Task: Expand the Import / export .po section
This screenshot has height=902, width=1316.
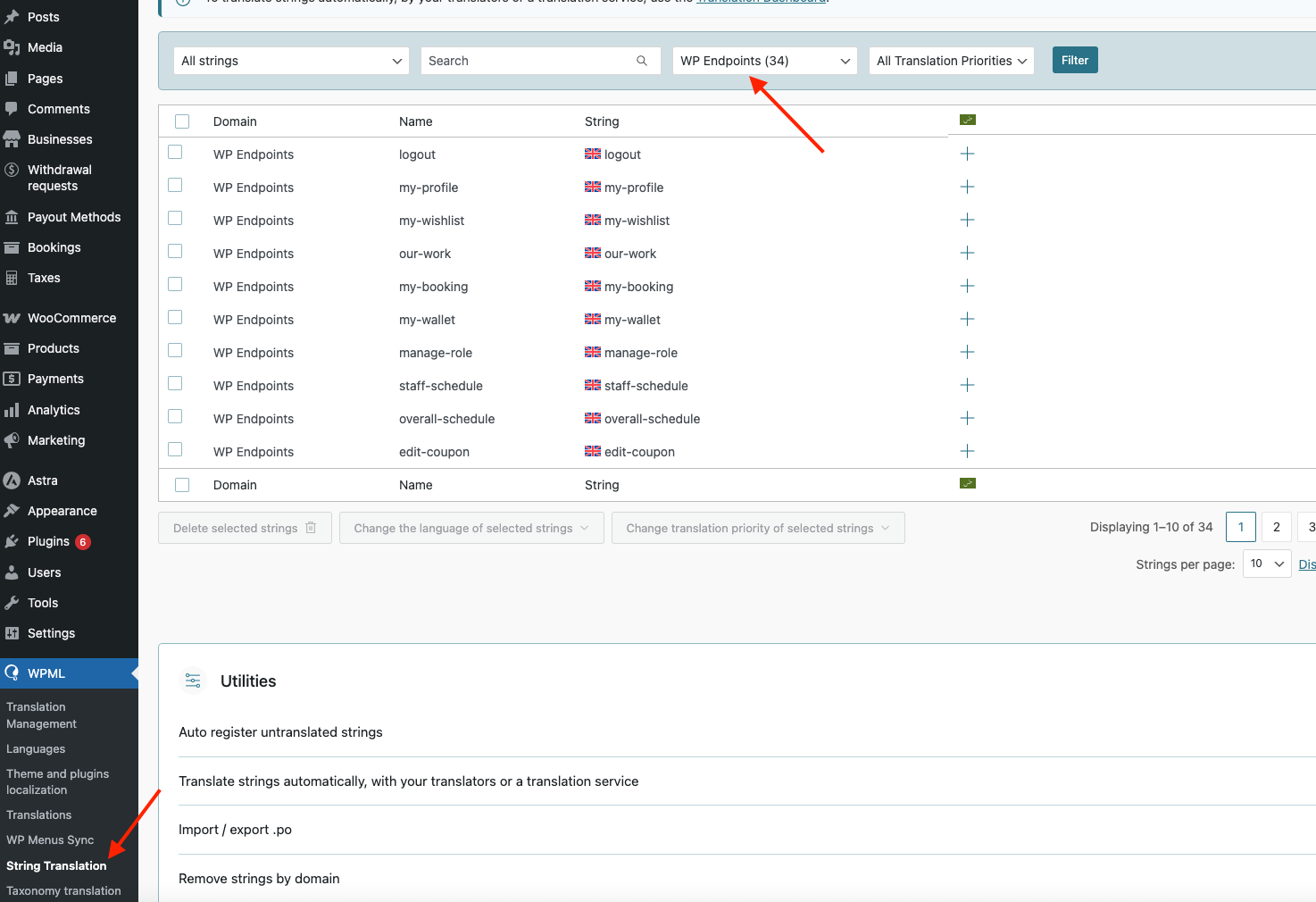Action: pos(235,830)
